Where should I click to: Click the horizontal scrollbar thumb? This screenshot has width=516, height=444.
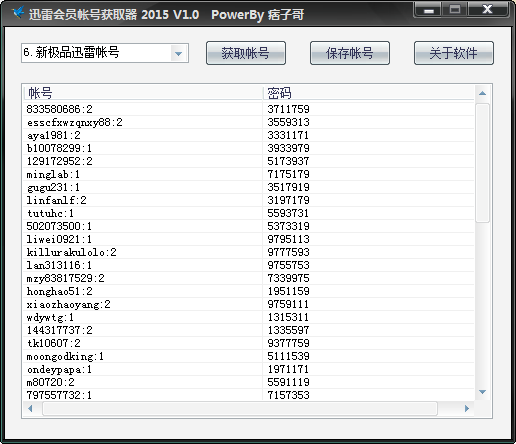[x=240, y=408]
